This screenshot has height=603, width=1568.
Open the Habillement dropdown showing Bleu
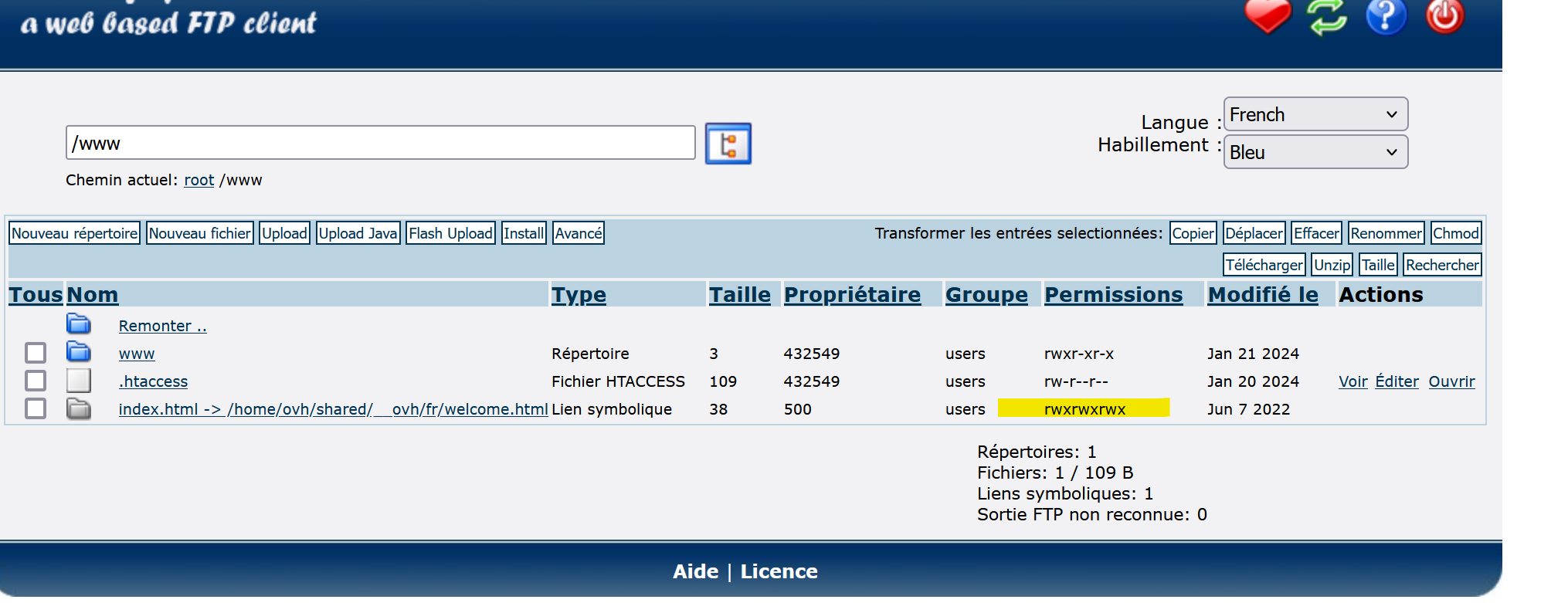click(1315, 152)
